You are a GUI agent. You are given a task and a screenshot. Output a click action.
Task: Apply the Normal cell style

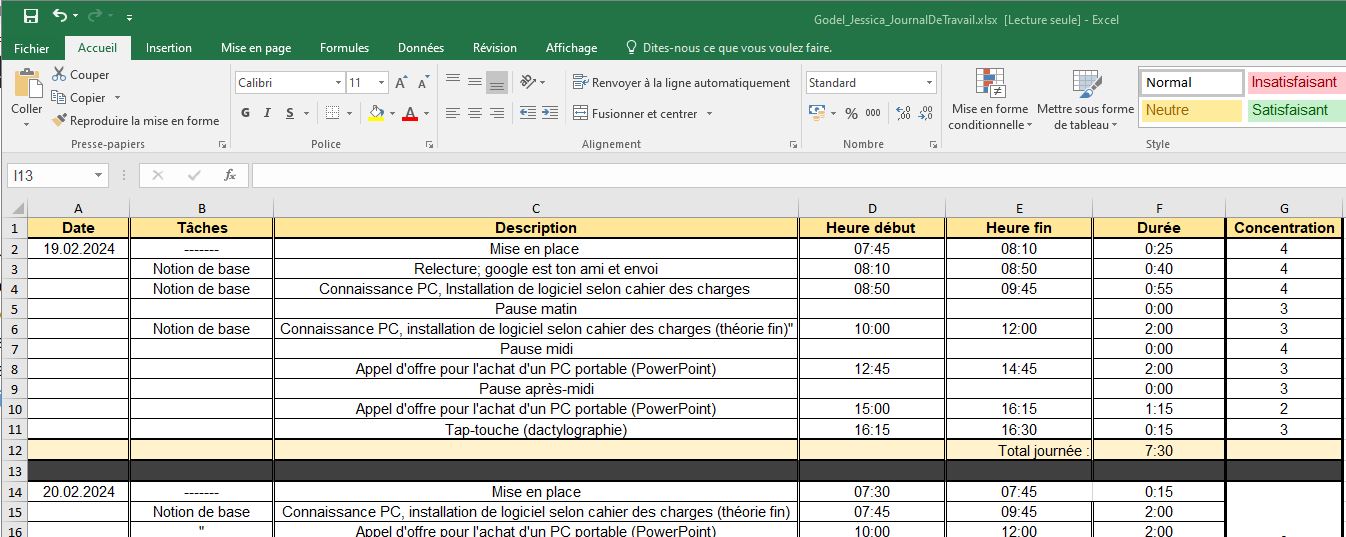click(1191, 83)
